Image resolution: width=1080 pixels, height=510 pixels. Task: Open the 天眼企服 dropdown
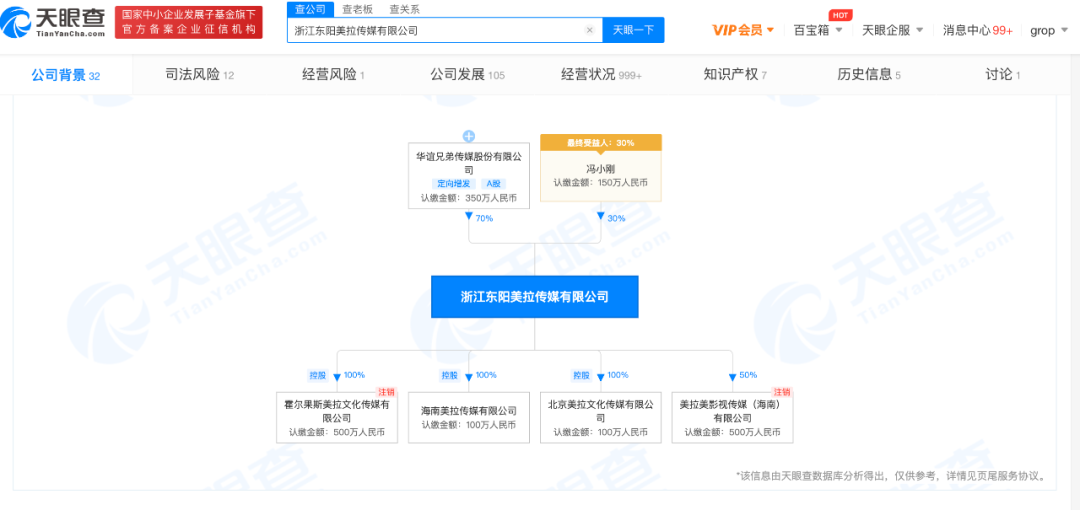pyautogui.click(x=892, y=30)
